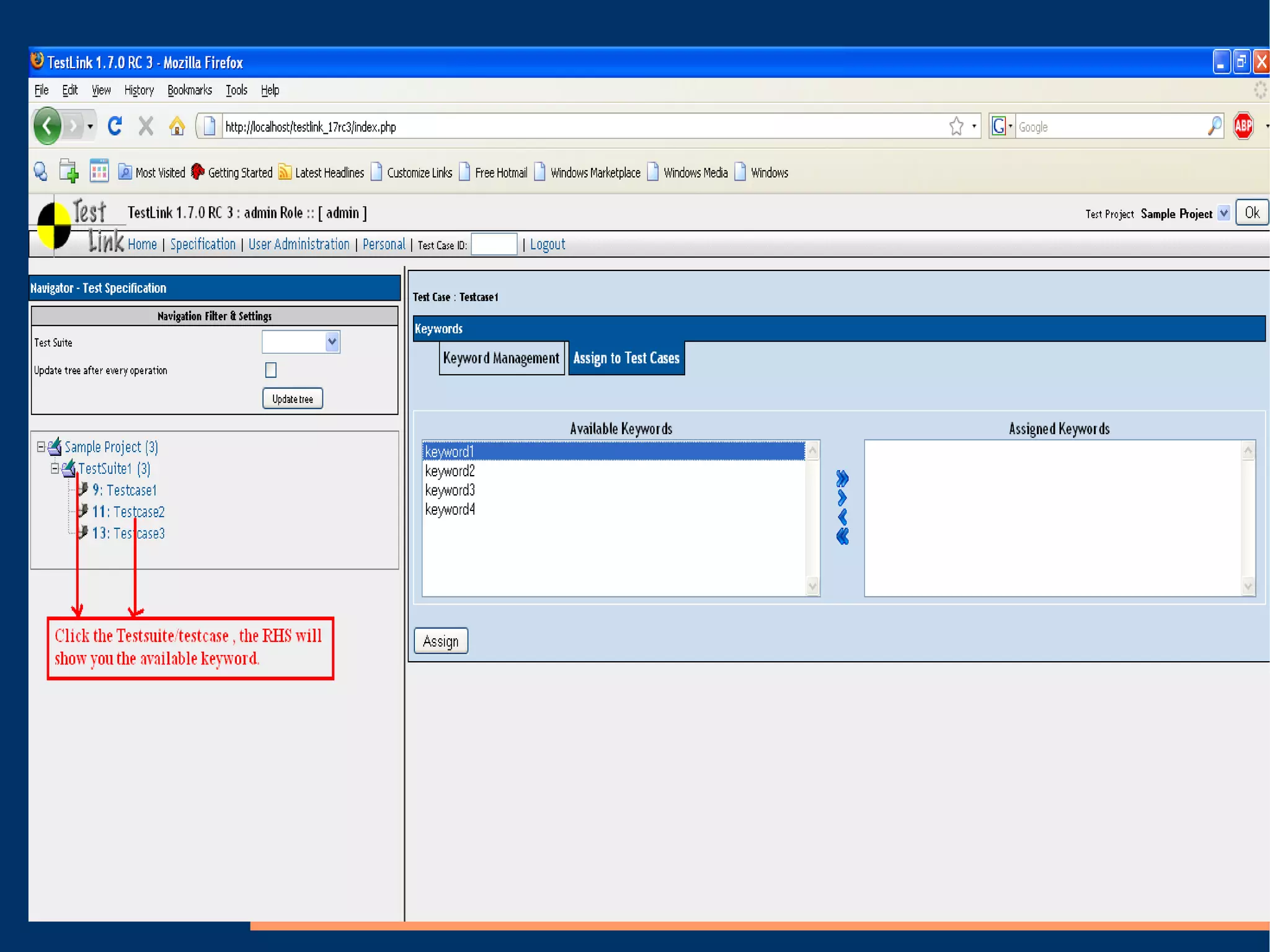Reload the page with the Refresh icon

[x=115, y=127]
